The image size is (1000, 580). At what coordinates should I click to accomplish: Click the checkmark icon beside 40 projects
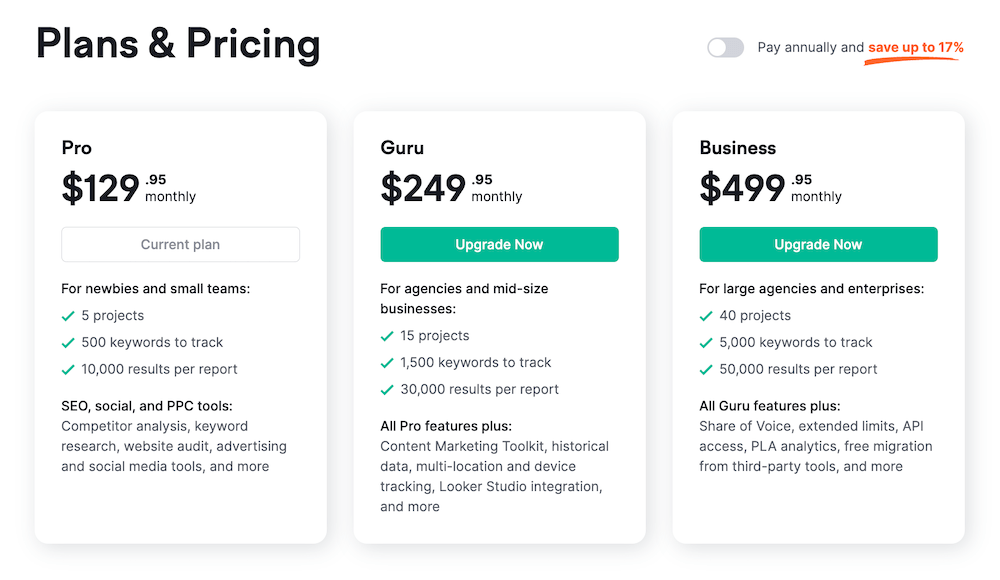[706, 316]
